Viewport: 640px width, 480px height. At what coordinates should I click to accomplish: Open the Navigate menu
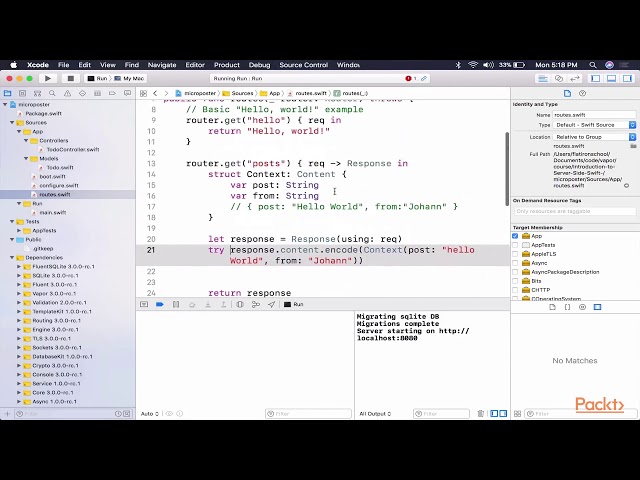pyautogui.click(x=162, y=65)
